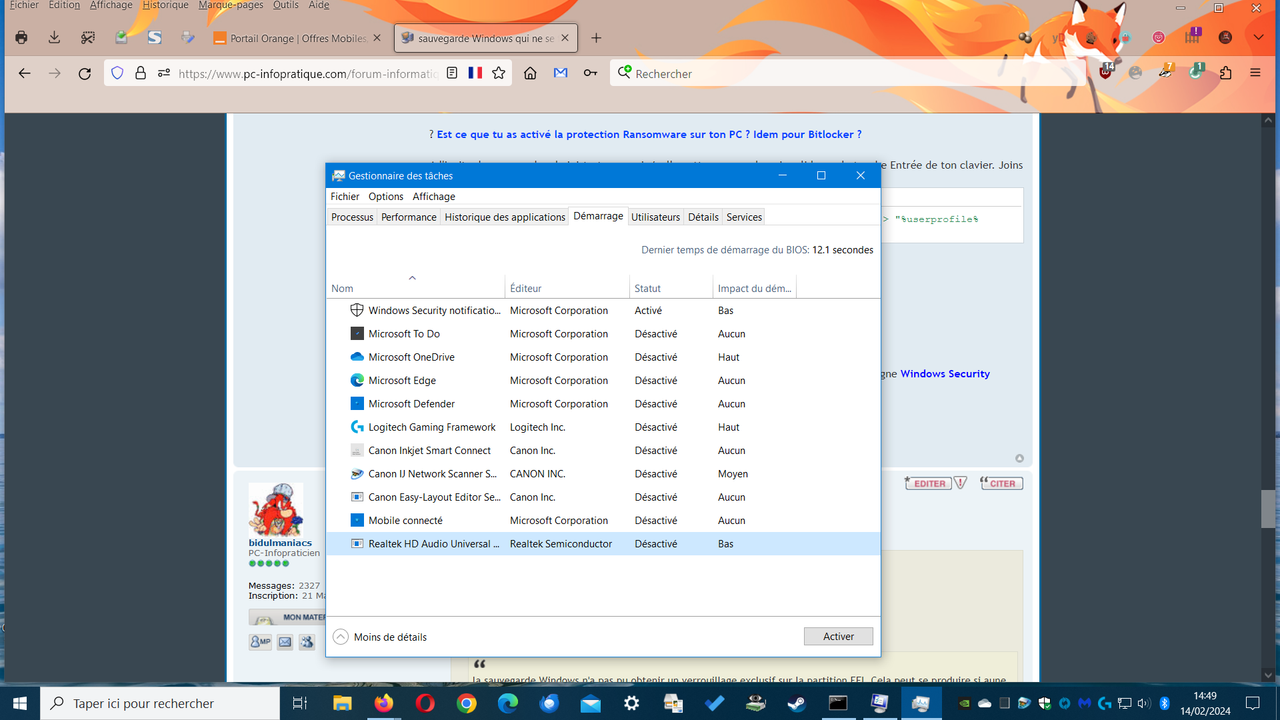Open the Gmail M toolbar icon
The image size is (1280, 720).
pos(560,73)
